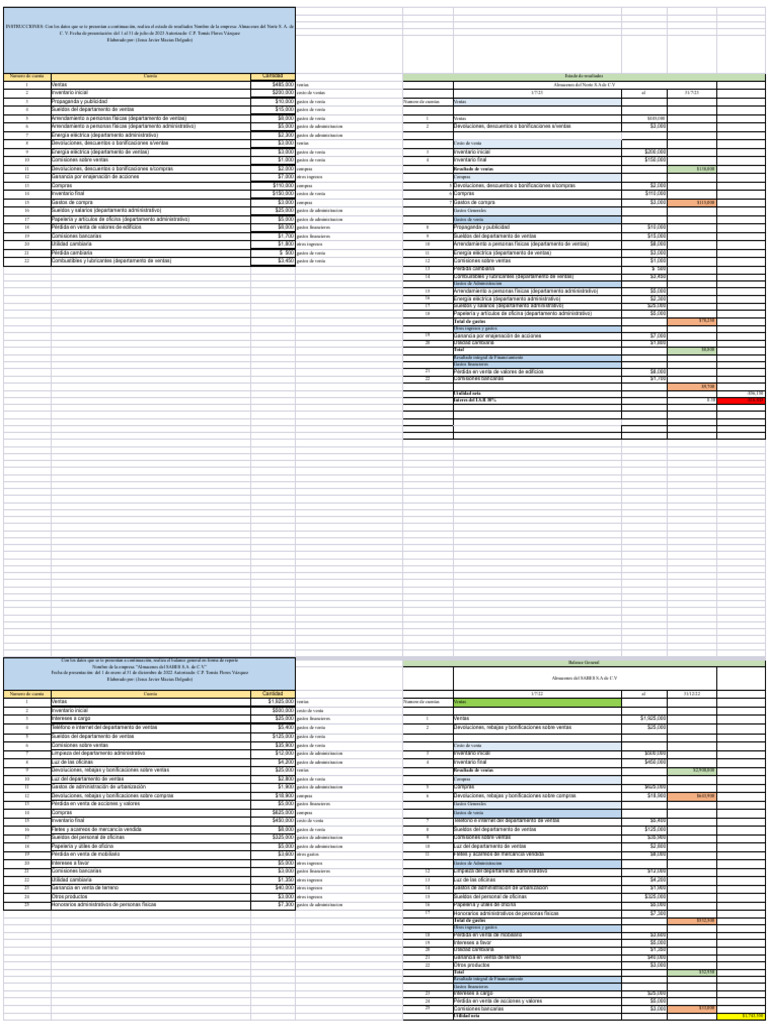Select "Inventario final" in Estado de resultados
The height and width of the screenshot is (1024, 768).
click(x=472, y=159)
